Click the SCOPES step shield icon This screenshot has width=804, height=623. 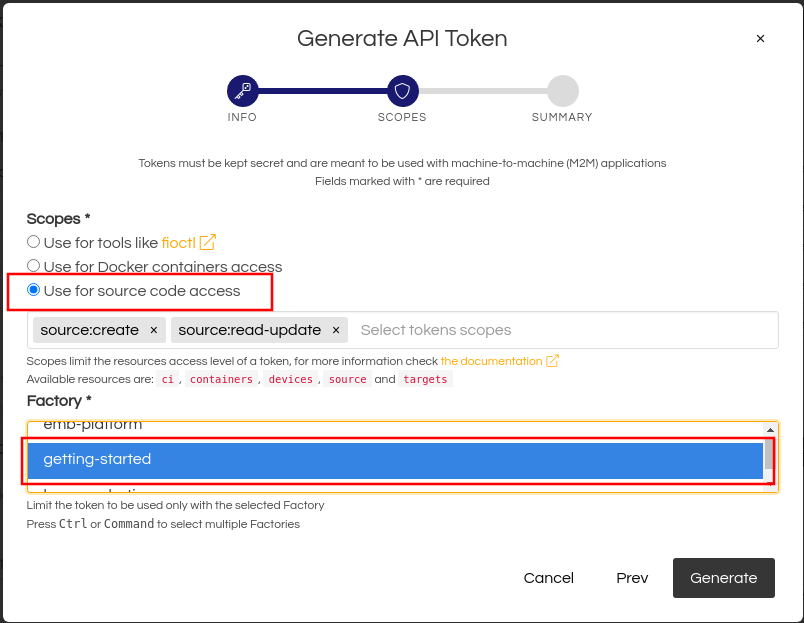[x=403, y=91]
